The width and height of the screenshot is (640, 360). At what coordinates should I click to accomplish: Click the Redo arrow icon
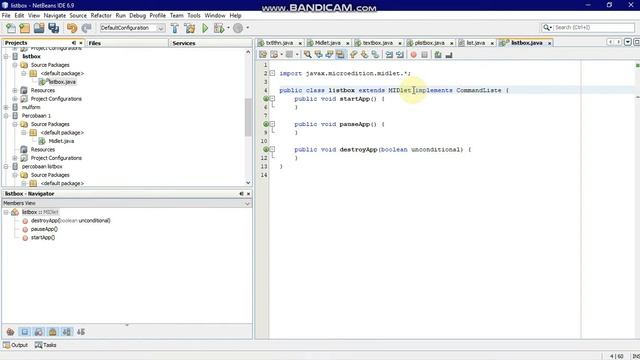point(86,28)
